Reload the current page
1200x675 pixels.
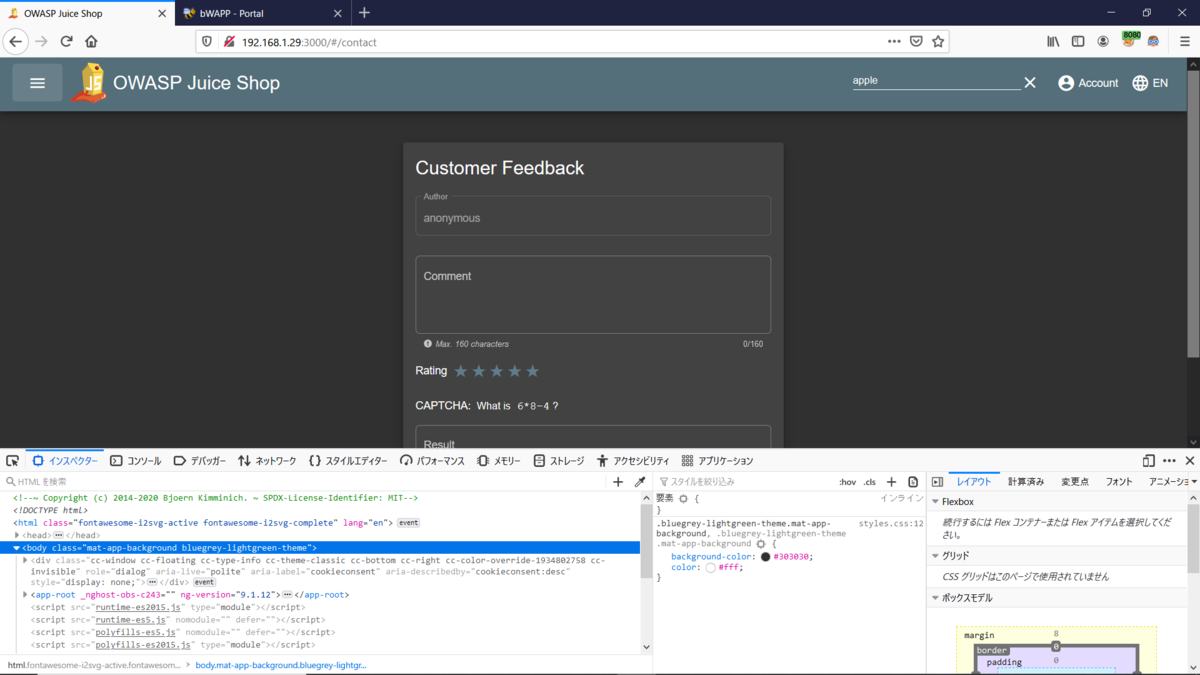(x=66, y=42)
